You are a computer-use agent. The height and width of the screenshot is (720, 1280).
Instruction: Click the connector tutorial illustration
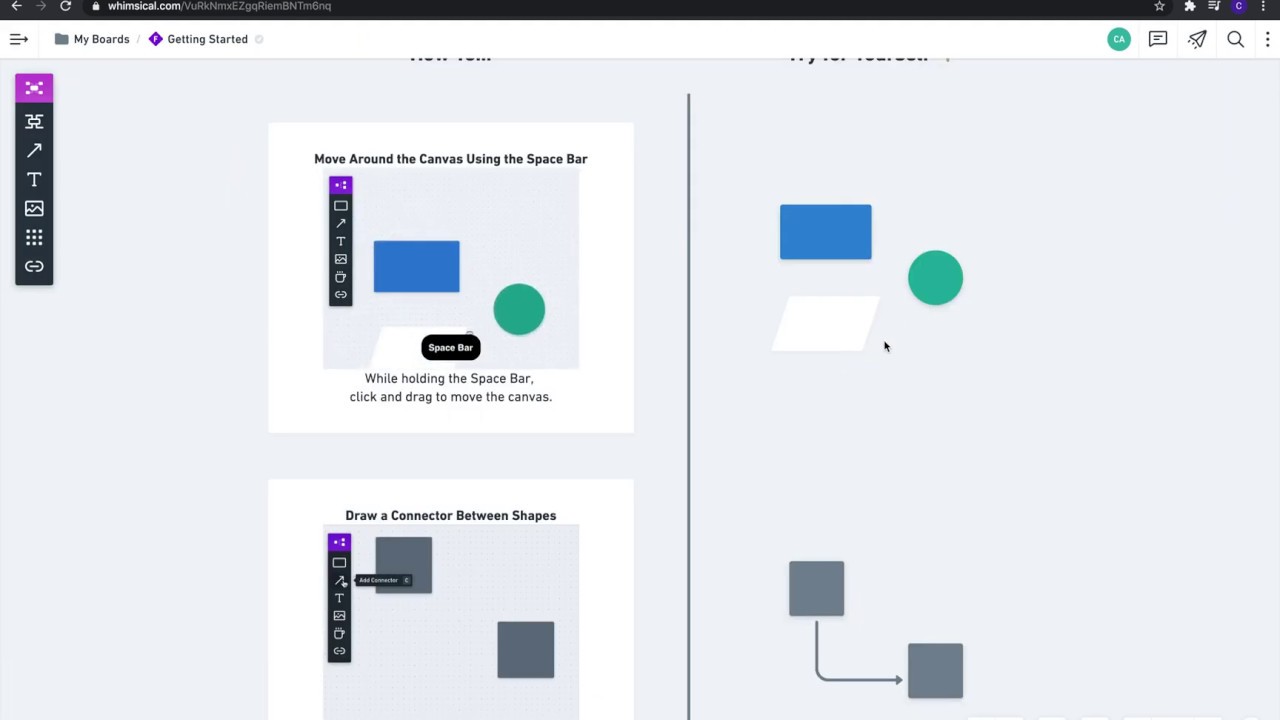point(451,624)
